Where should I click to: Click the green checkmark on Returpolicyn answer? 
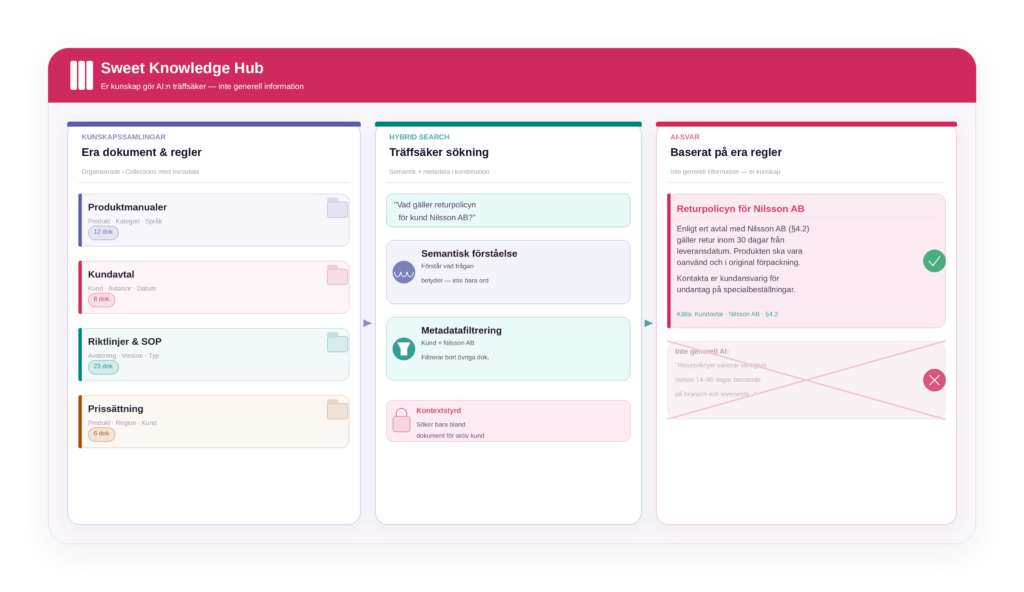[x=934, y=261]
